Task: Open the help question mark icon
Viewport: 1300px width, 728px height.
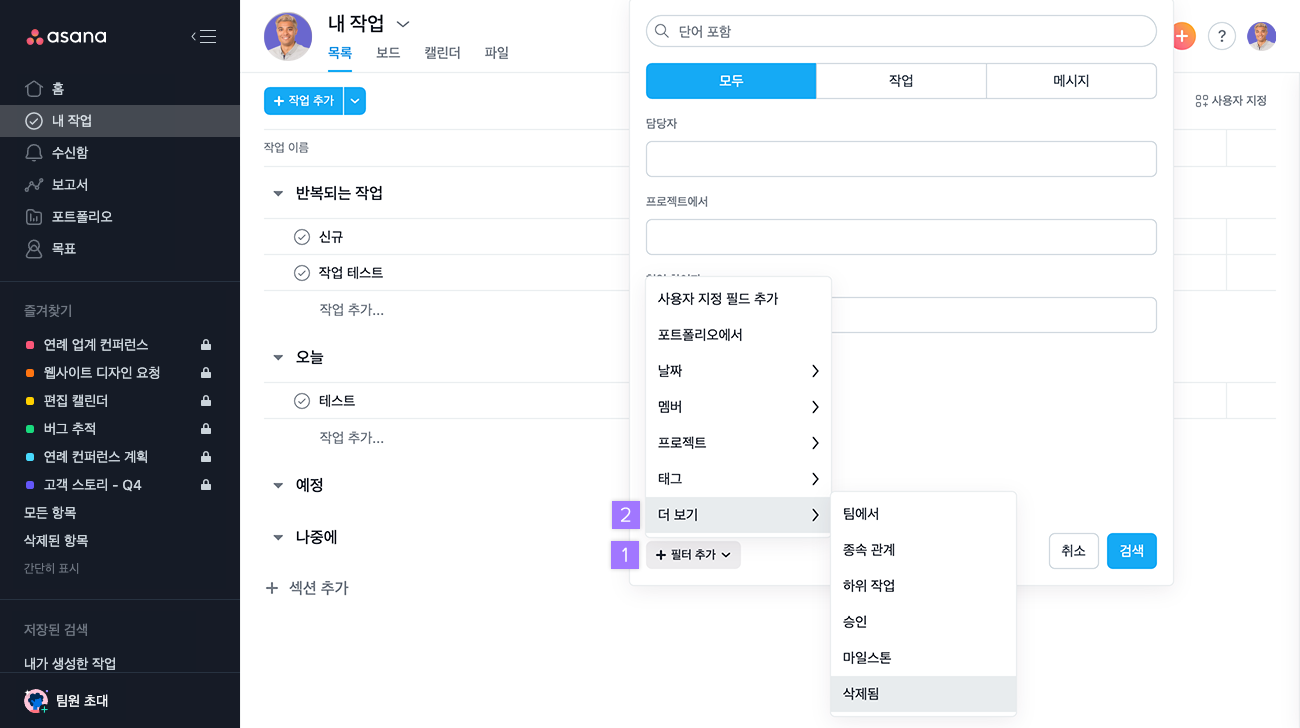Action: point(1221,36)
